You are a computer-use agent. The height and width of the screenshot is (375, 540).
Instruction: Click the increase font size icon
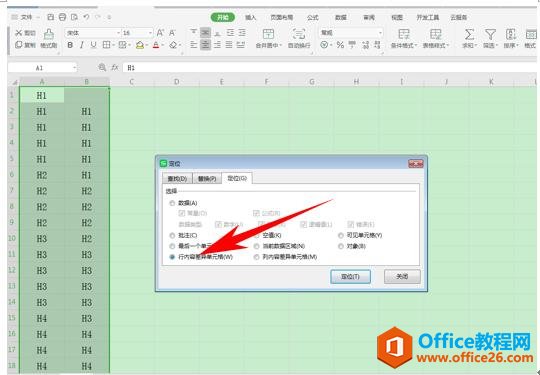[160, 33]
